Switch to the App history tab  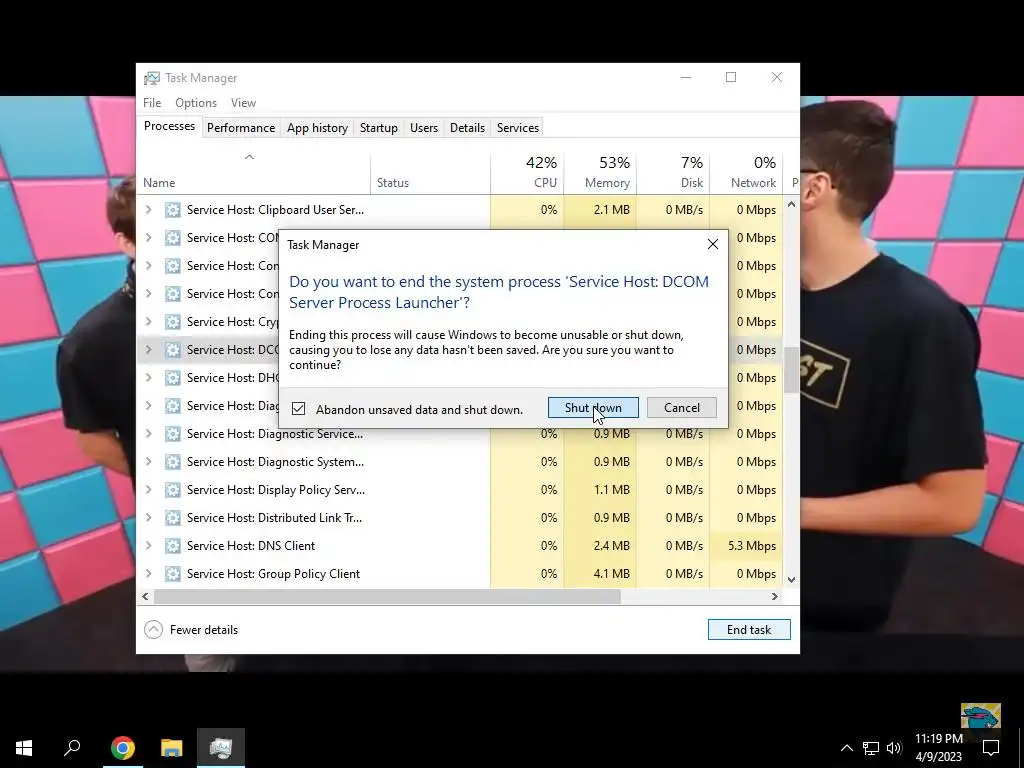click(x=317, y=128)
